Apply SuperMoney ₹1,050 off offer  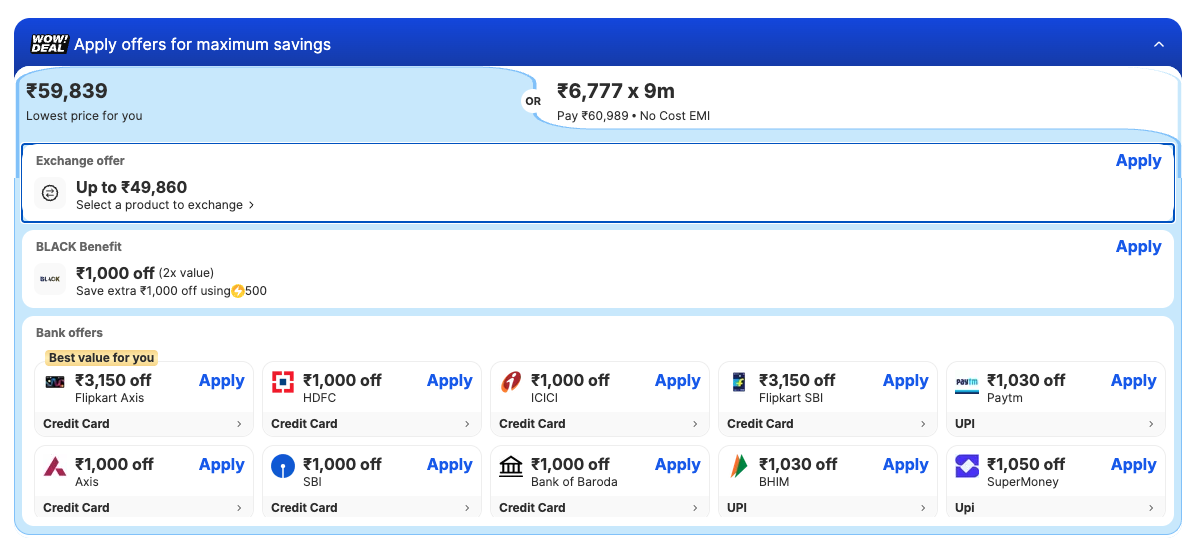pyautogui.click(x=1133, y=465)
